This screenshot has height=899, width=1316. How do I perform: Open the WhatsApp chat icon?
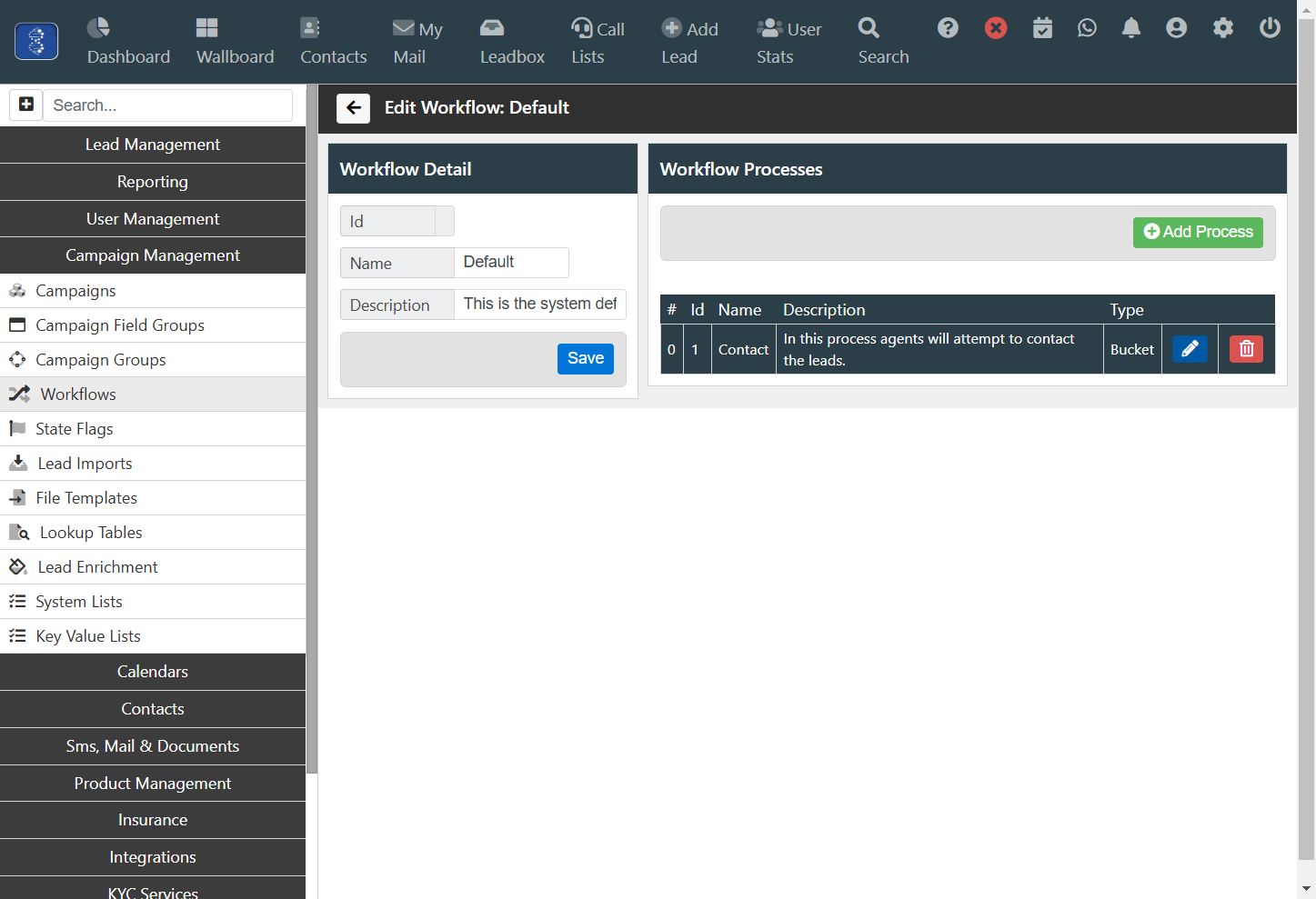coord(1087,28)
